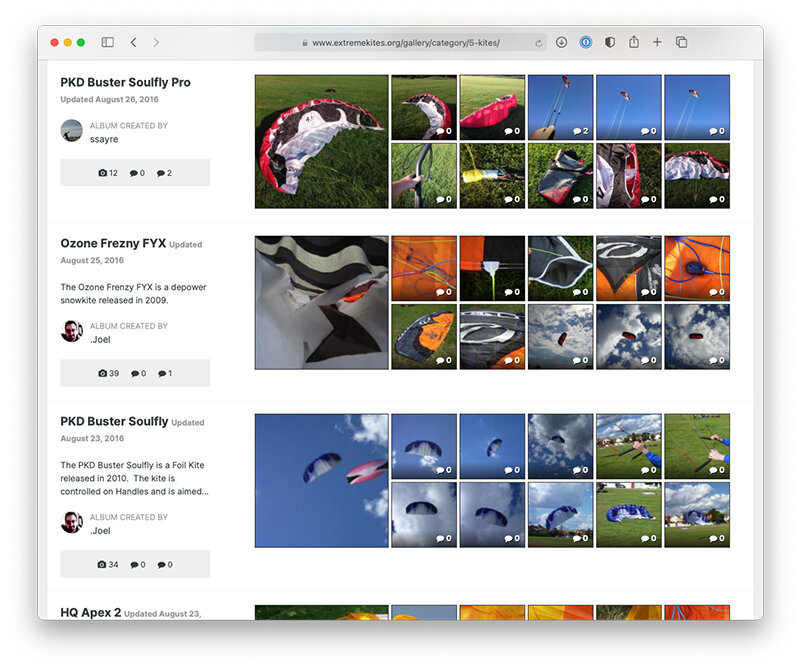Open large two-kites-in-sky Soulfly cover image
800x668 pixels.
[321, 481]
